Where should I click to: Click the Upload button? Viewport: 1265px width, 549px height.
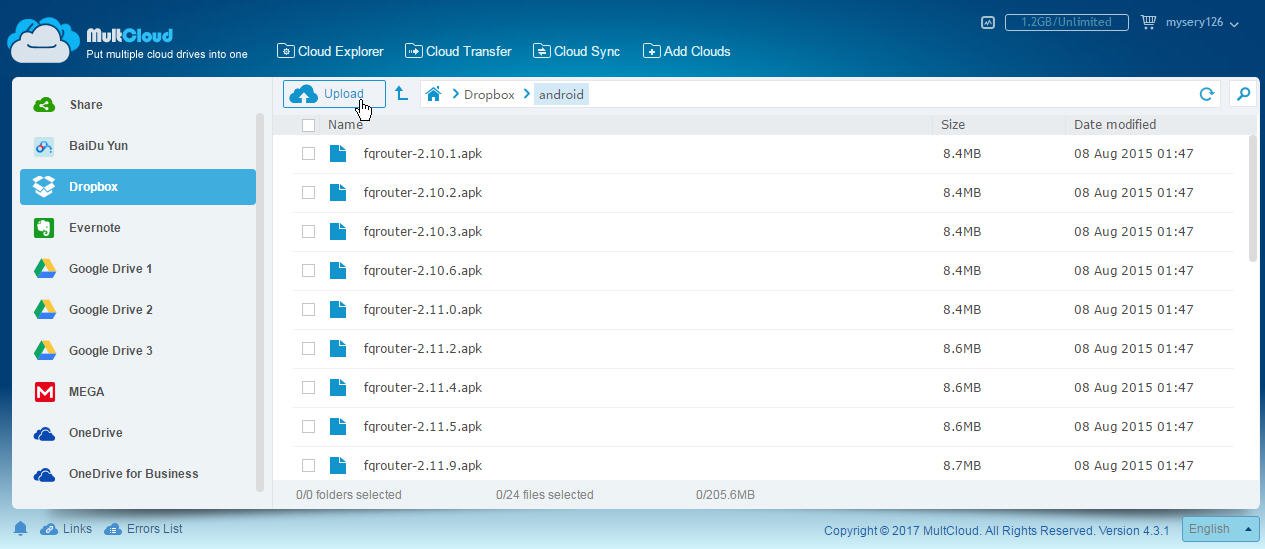pyautogui.click(x=334, y=94)
